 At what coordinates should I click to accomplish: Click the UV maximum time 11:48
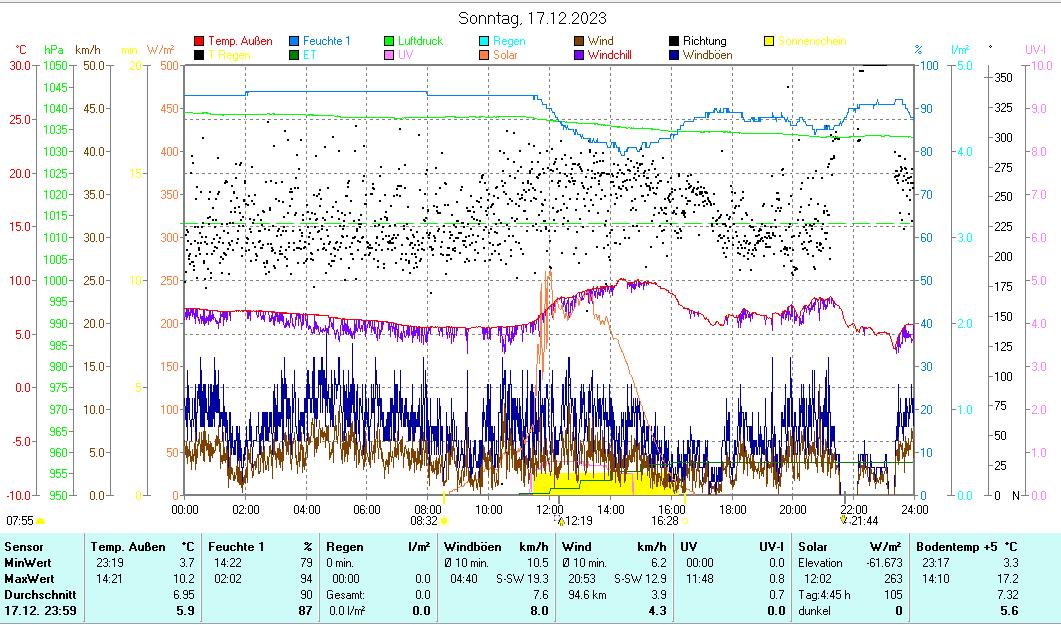(x=700, y=579)
